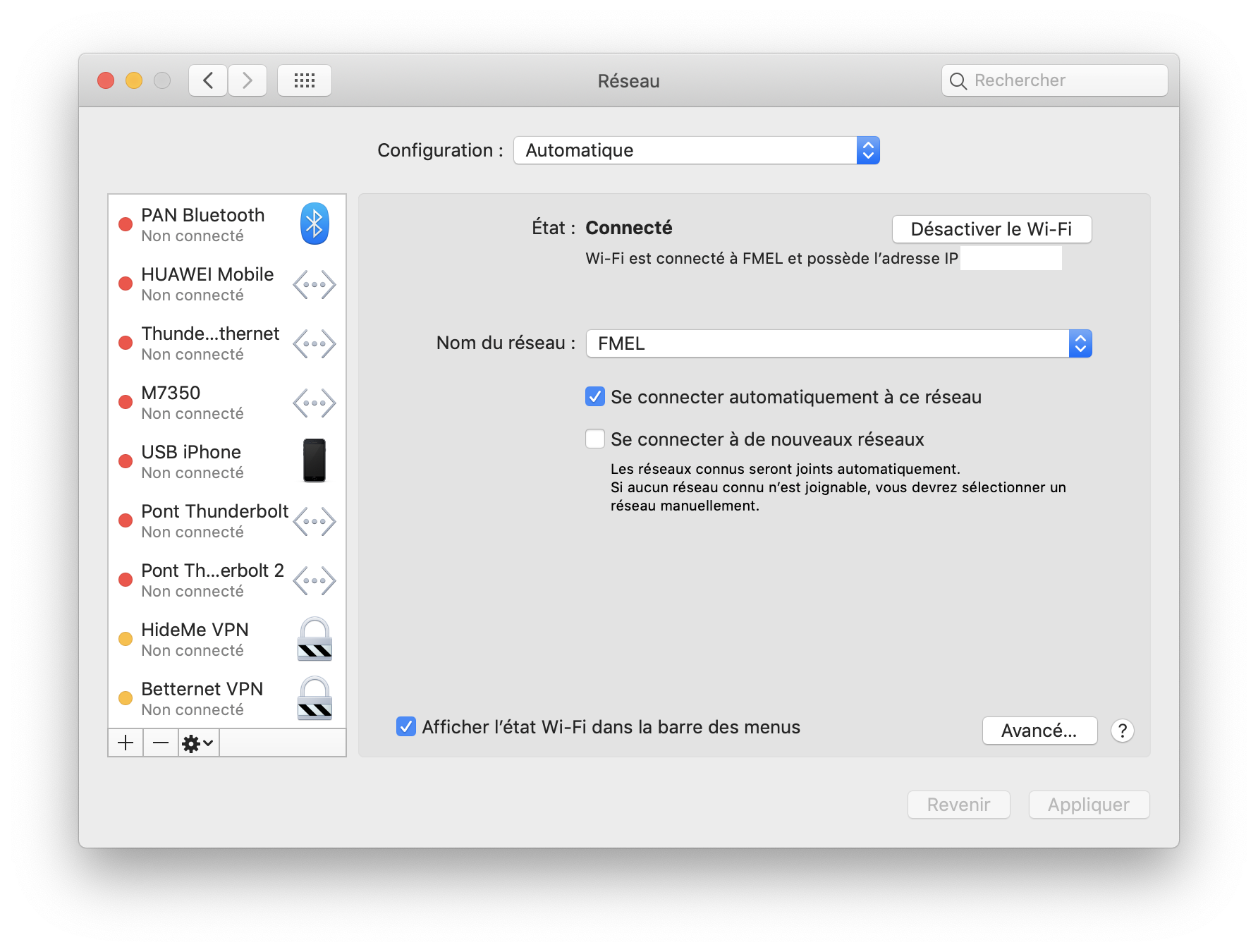Show all preferences grid icon
This screenshot has width=1258, height=952.
[305, 80]
